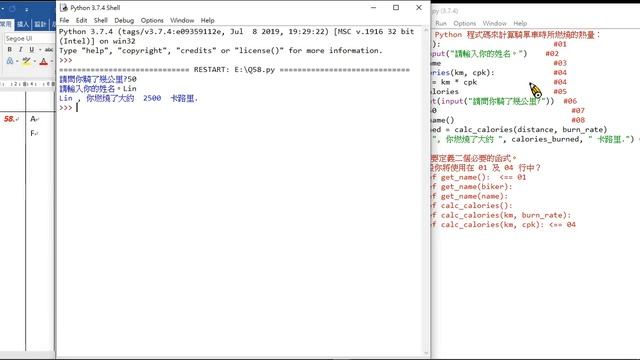
Task: Toggle Bold in Word ribbon
Action: (9, 49)
